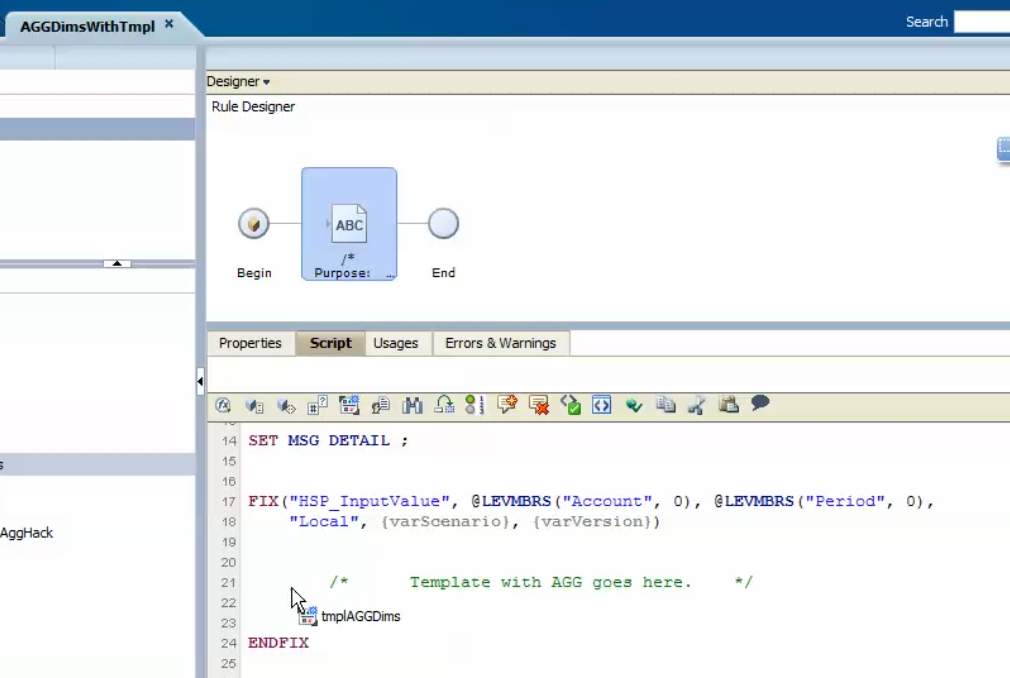Paste using the clipboard icon
The height and width of the screenshot is (678, 1010).
pyautogui.click(x=729, y=404)
